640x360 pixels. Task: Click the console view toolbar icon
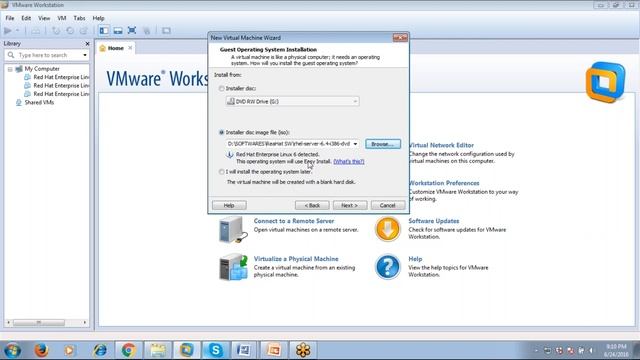pyautogui.click(x=166, y=31)
